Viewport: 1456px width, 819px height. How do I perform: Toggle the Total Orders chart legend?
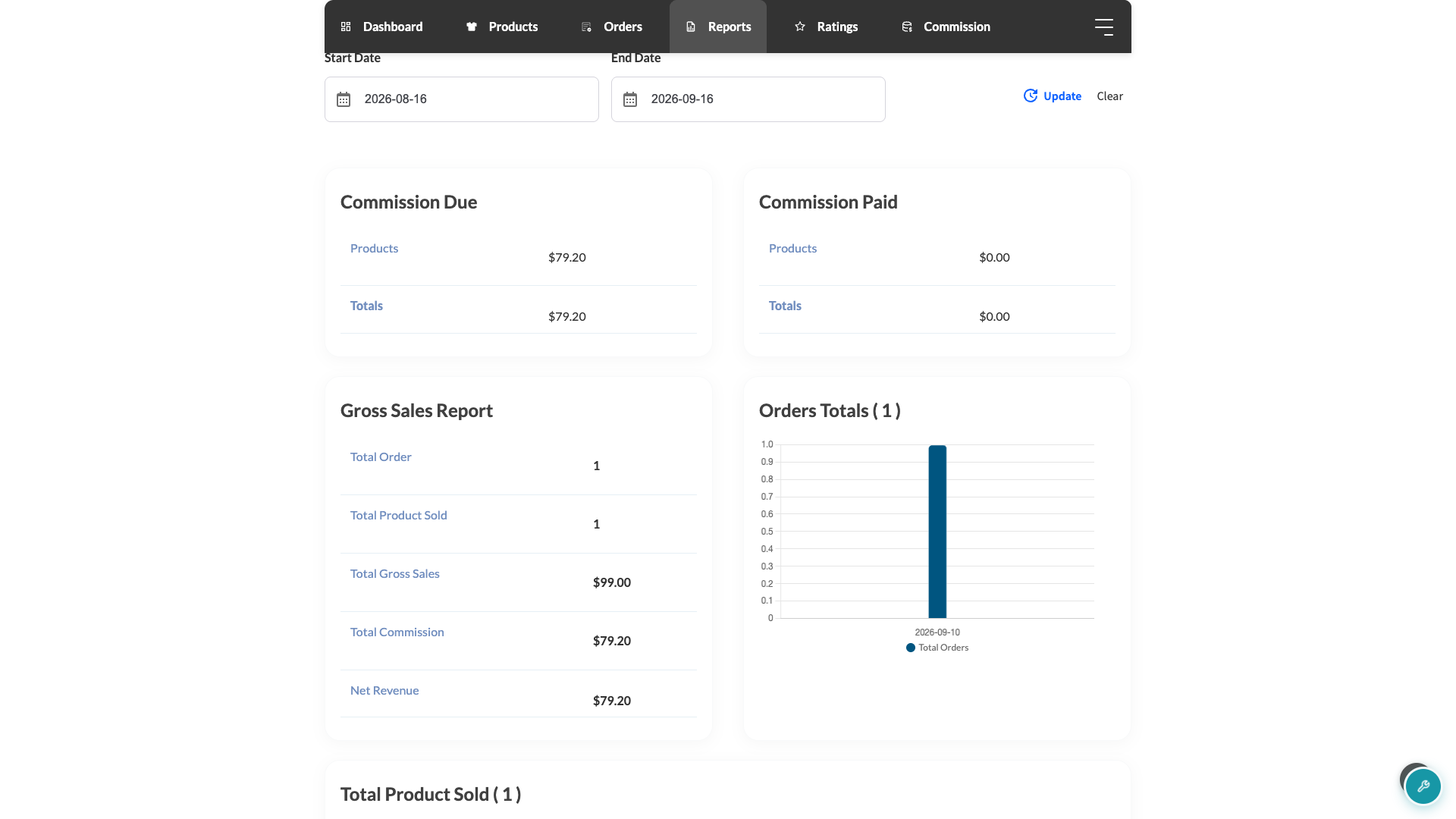pyautogui.click(x=937, y=648)
